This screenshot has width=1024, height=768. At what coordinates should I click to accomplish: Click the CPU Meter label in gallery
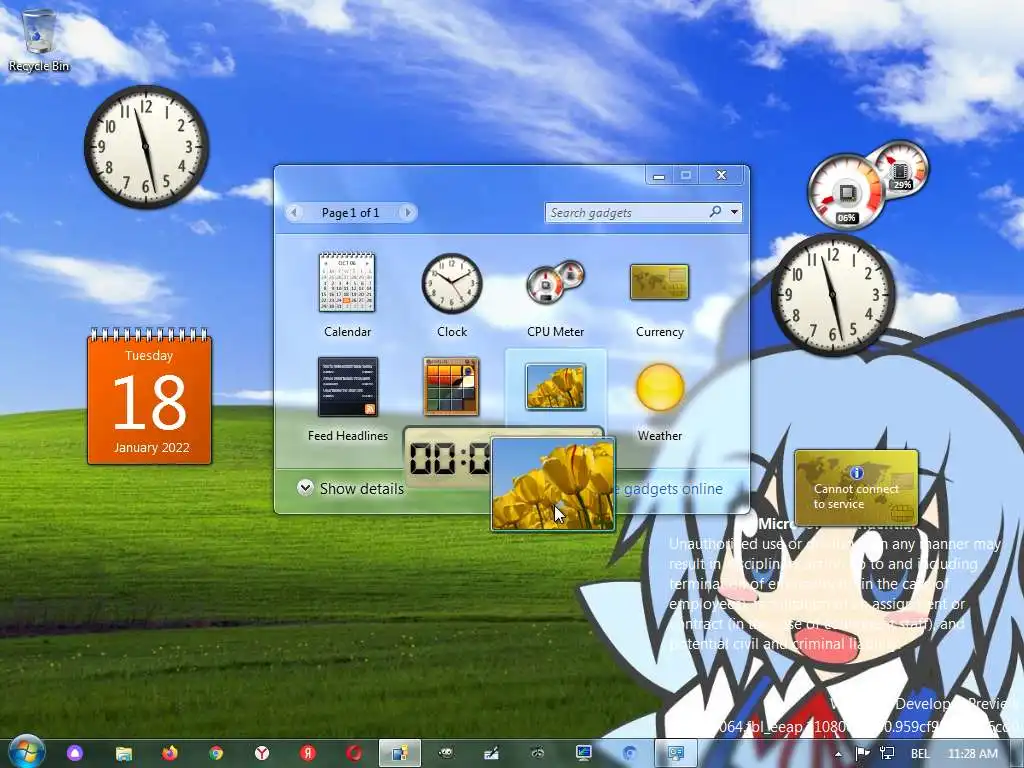[x=555, y=332]
